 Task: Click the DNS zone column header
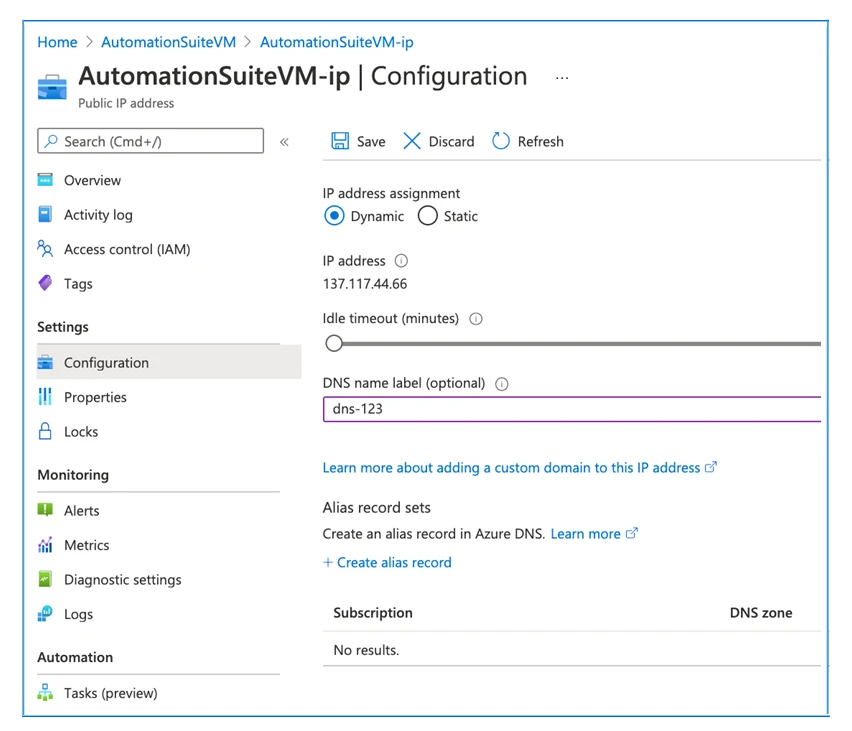tap(761, 613)
